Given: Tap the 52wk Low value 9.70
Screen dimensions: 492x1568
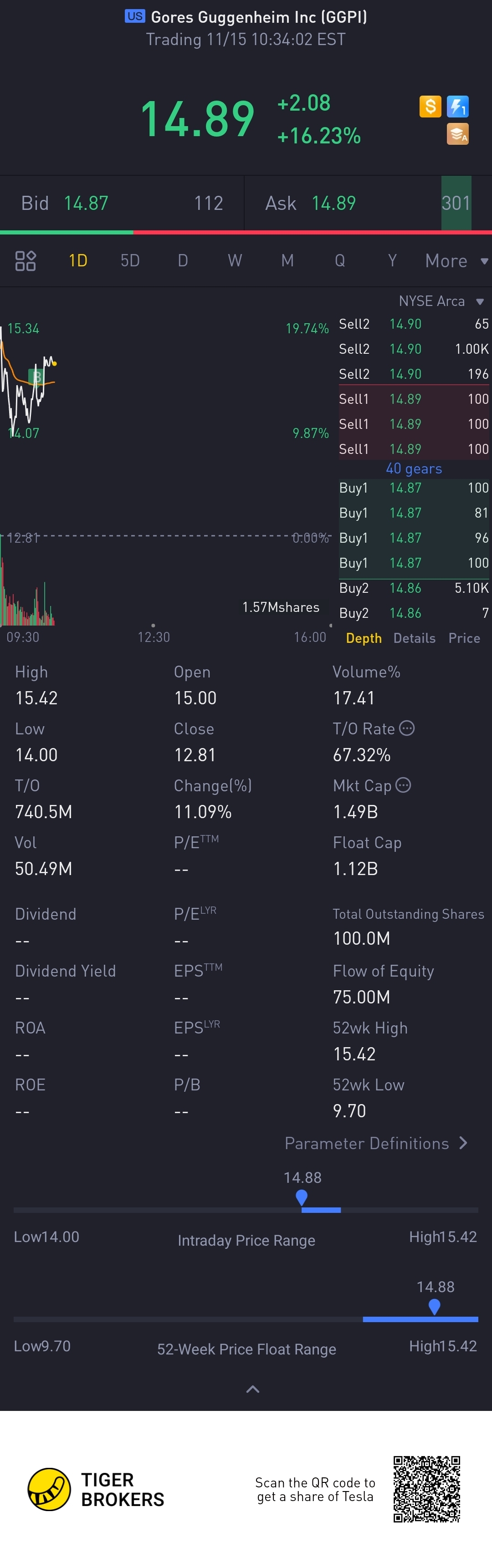Looking at the screenshot, I should pyautogui.click(x=349, y=1111).
